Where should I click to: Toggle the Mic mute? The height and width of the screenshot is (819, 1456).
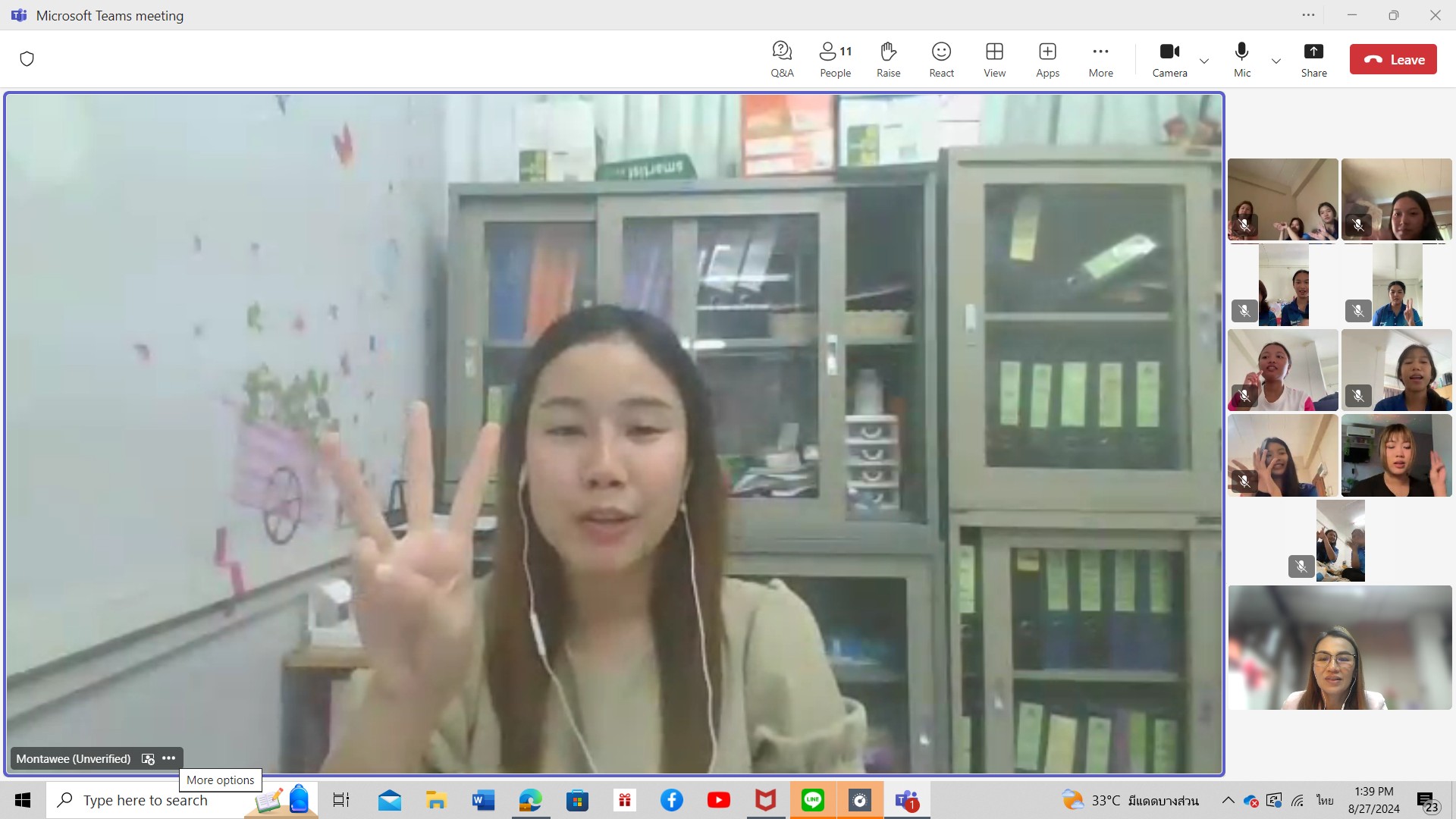point(1241,59)
